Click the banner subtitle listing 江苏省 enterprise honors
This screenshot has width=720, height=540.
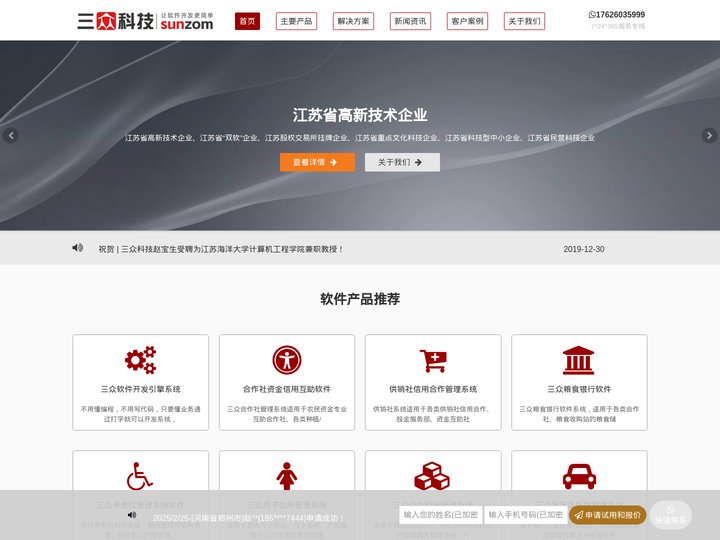click(x=360, y=138)
